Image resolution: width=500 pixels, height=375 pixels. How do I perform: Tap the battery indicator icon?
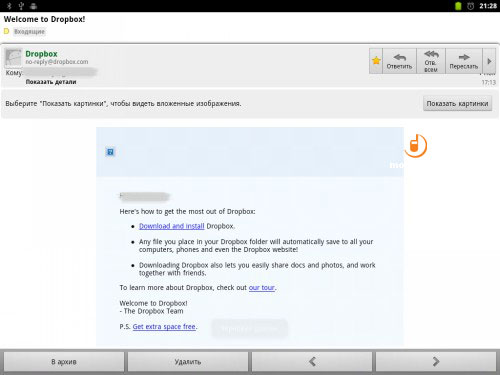tap(458, 6)
